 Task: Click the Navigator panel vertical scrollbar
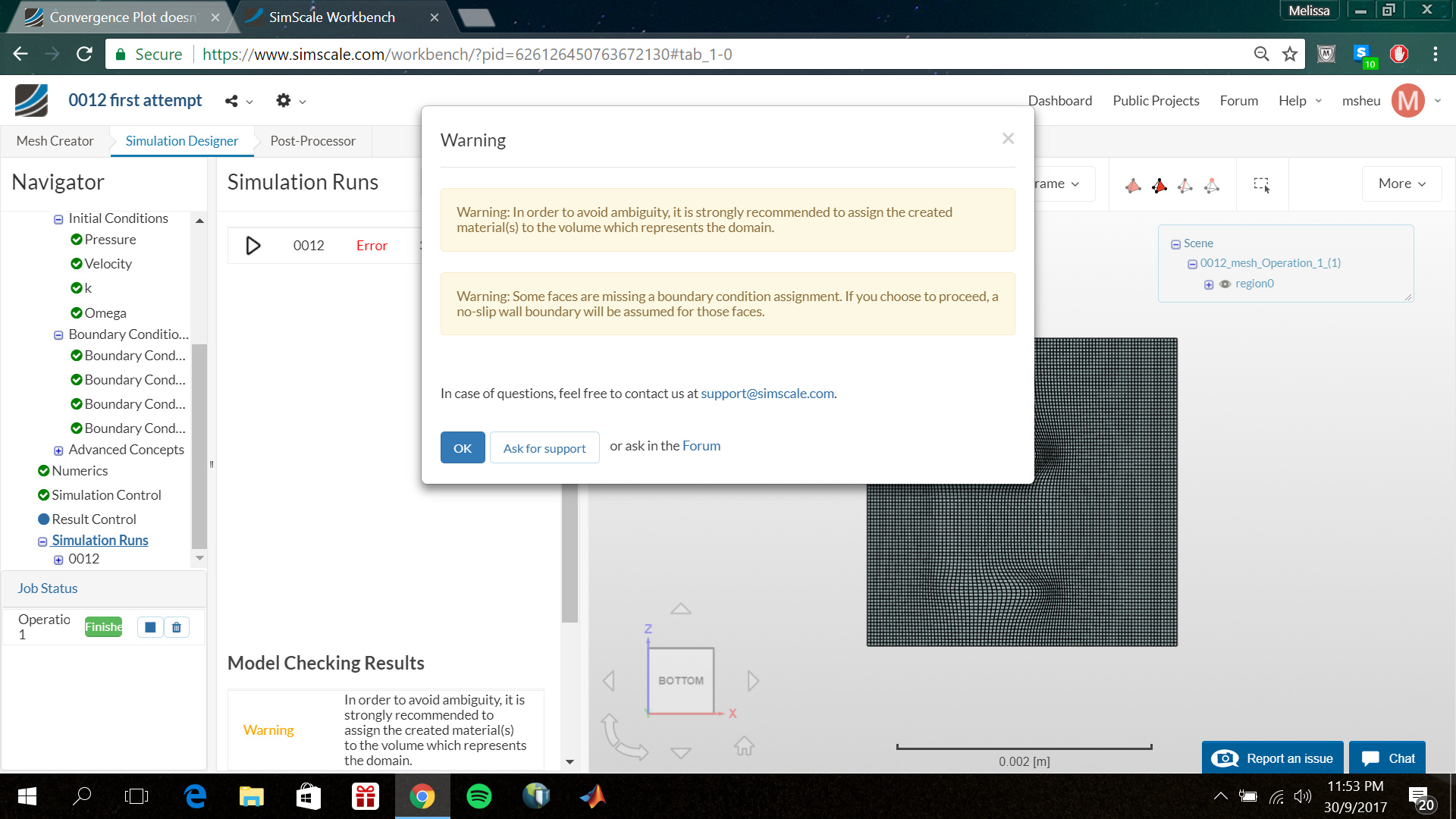(x=199, y=447)
